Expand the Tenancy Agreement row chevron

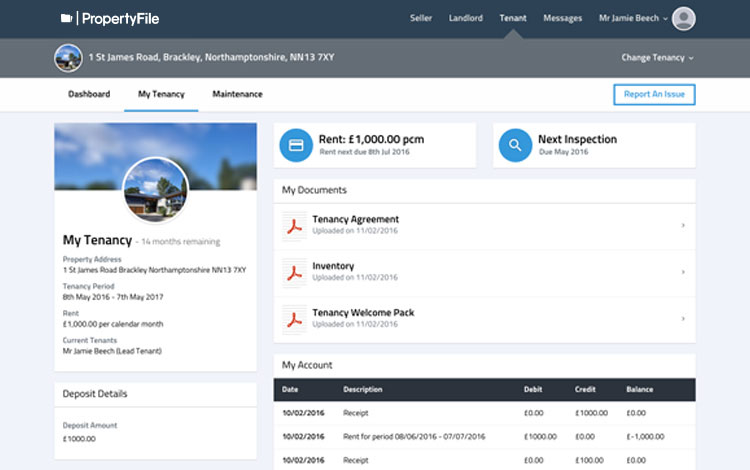(683, 226)
